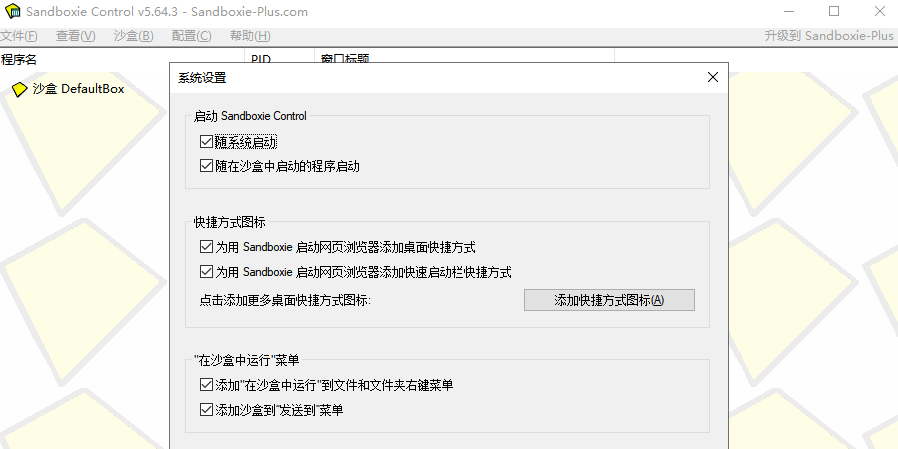Click the yellow DefaultBox sandbox icon
This screenshot has width=898, height=449.
click(x=19, y=89)
